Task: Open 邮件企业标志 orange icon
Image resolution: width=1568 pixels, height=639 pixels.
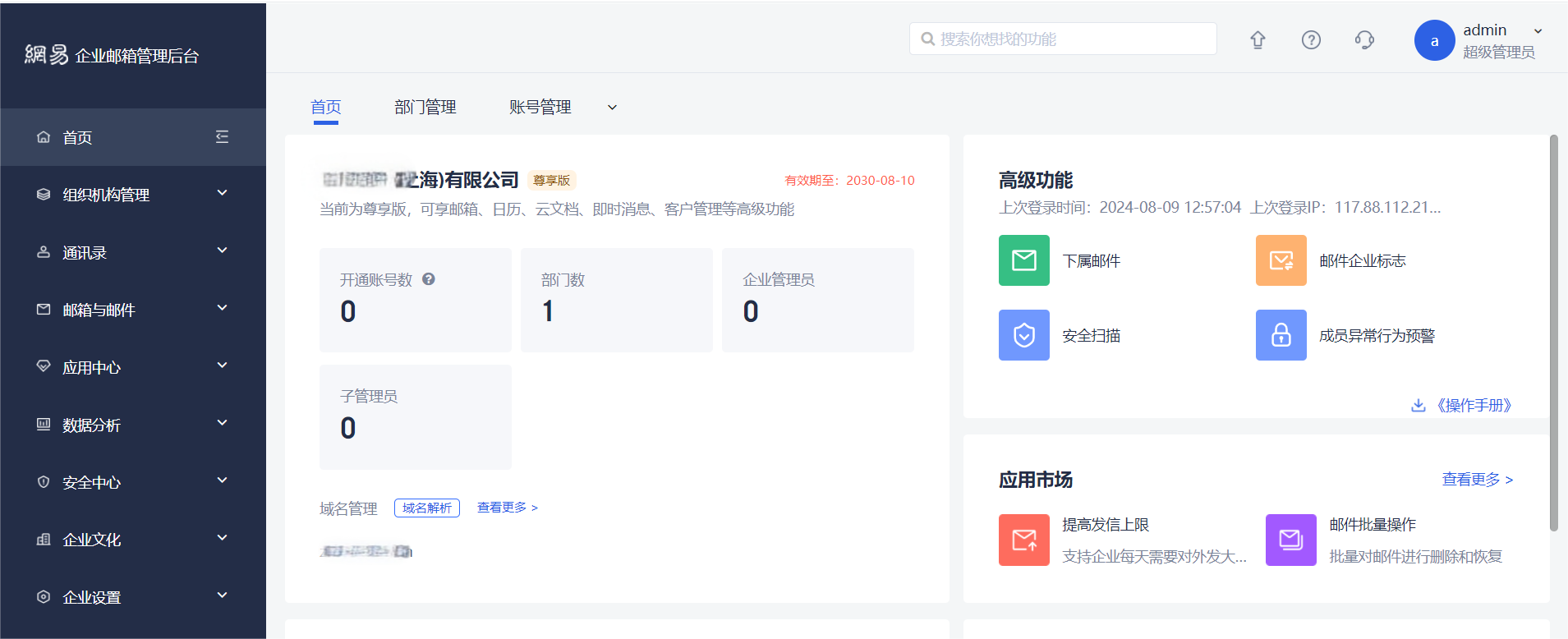Action: pos(1281,260)
